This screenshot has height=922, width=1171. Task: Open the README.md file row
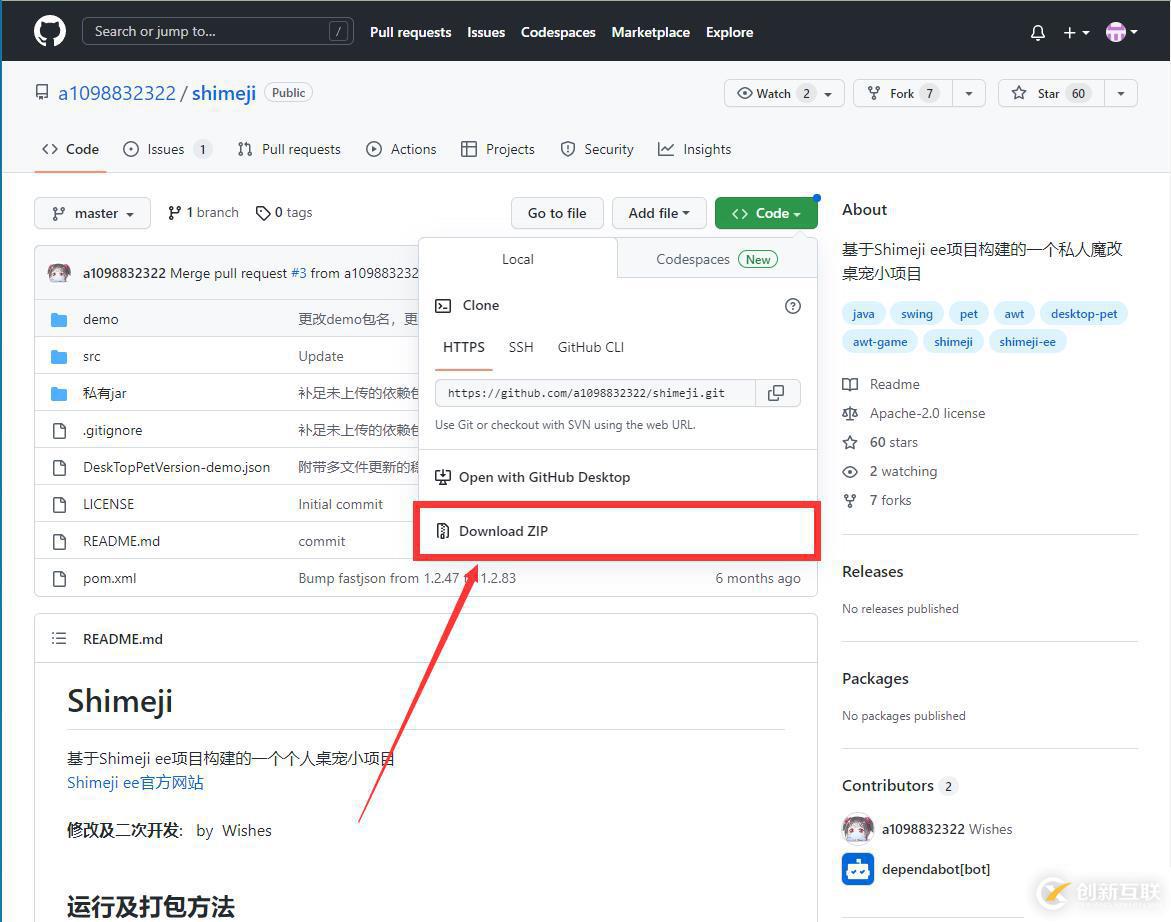[121, 541]
